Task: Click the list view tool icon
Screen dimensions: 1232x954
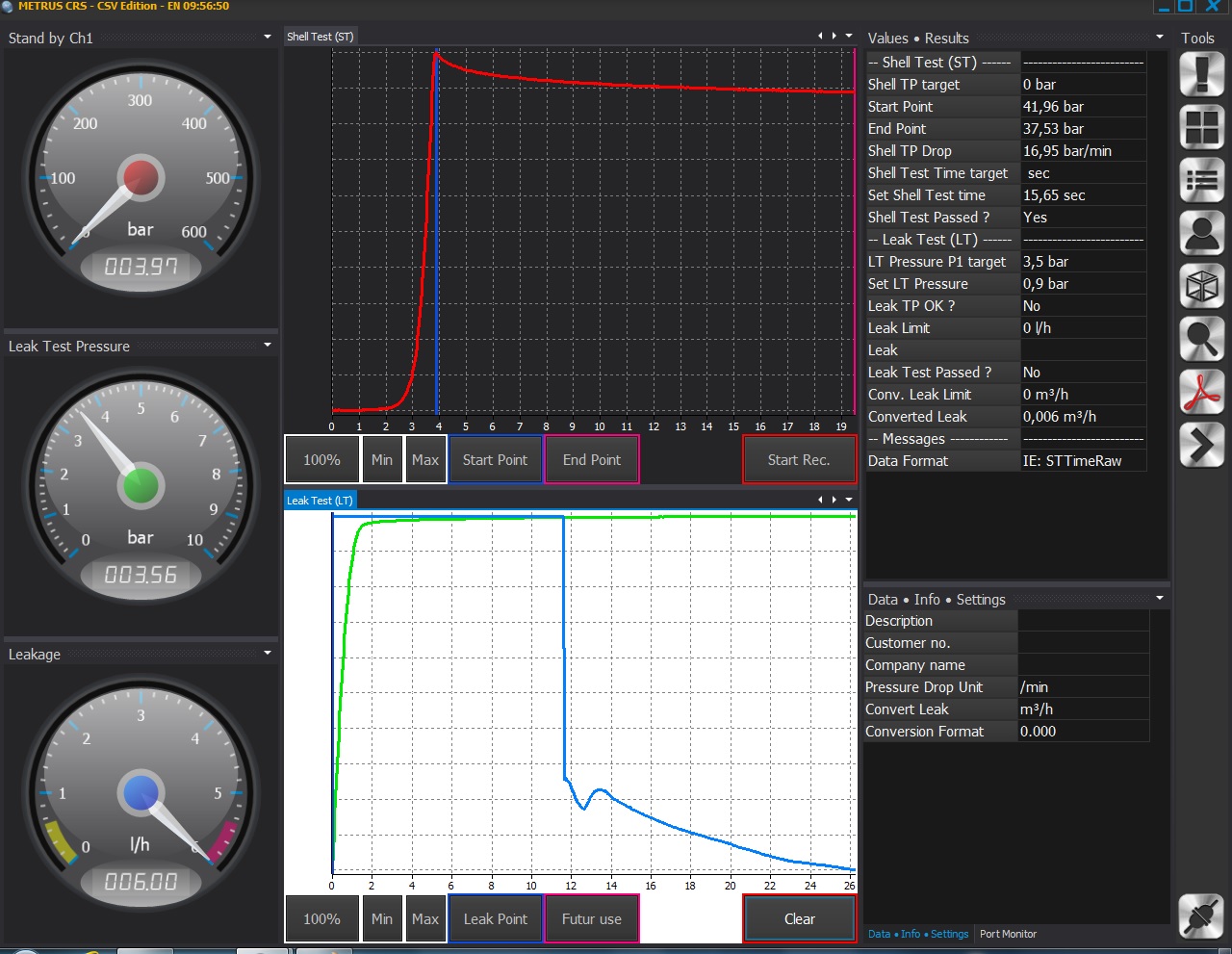Action: click(x=1201, y=180)
